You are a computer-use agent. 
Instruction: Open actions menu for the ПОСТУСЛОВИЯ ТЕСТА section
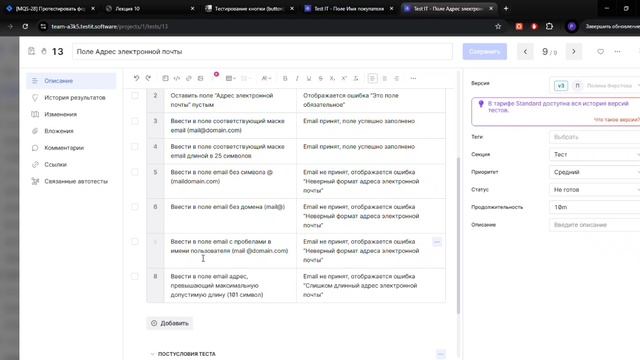coord(440,354)
